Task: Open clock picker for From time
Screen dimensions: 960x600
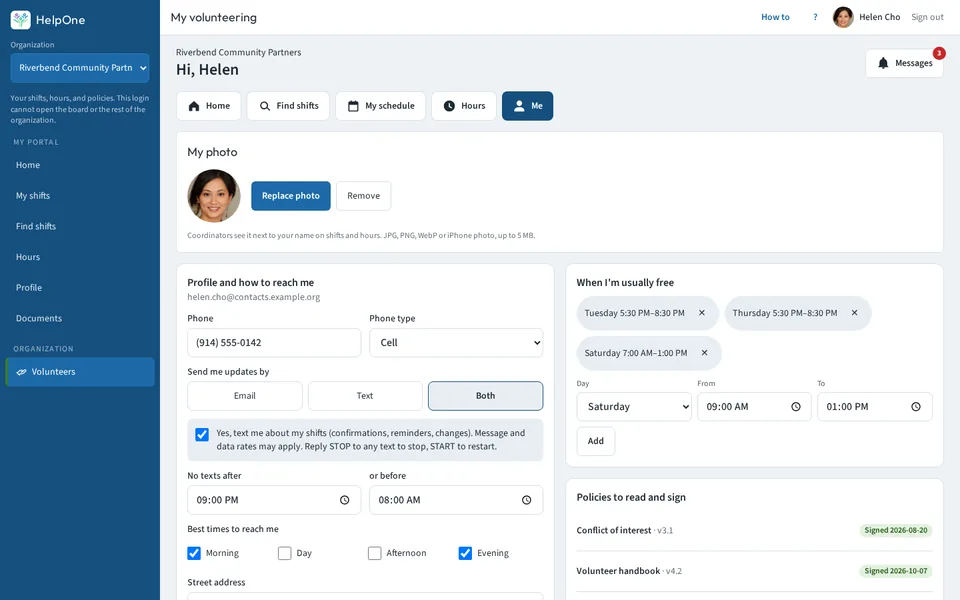Action: [x=795, y=407]
